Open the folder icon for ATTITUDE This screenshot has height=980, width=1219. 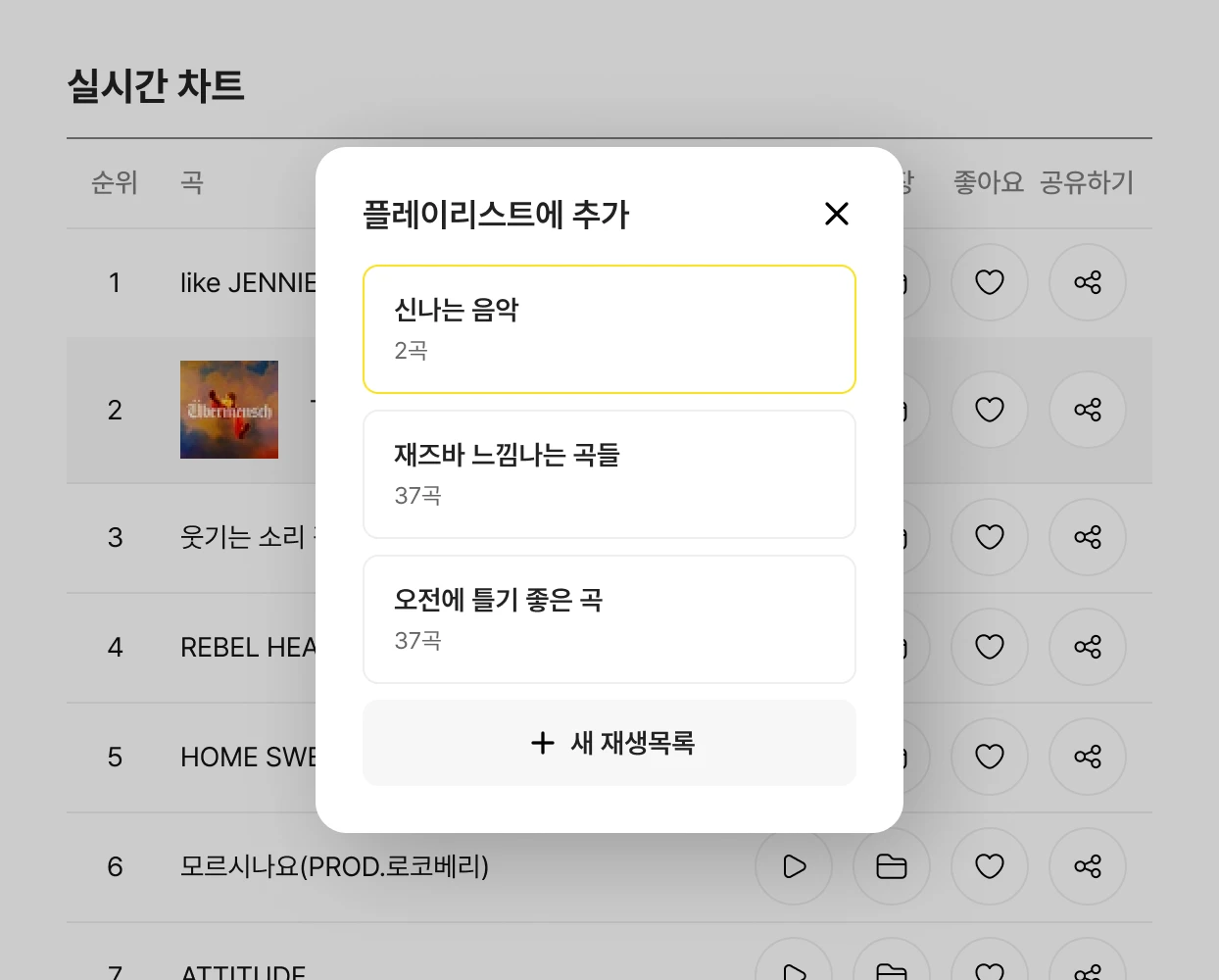[x=892, y=972]
